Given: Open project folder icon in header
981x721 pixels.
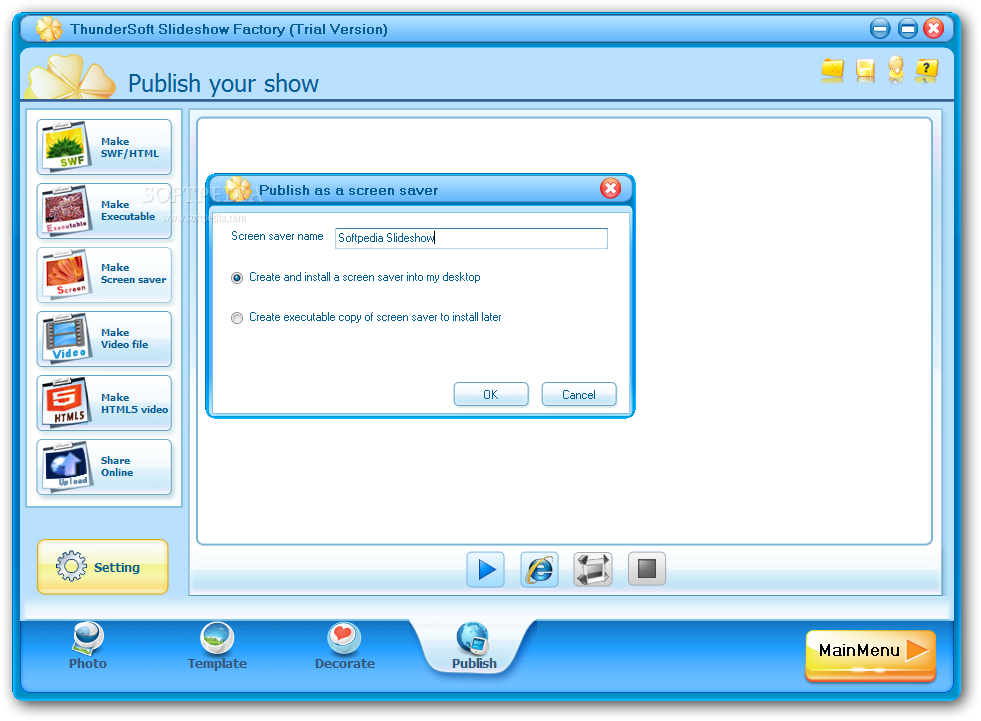Looking at the screenshot, I should (x=832, y=70).
